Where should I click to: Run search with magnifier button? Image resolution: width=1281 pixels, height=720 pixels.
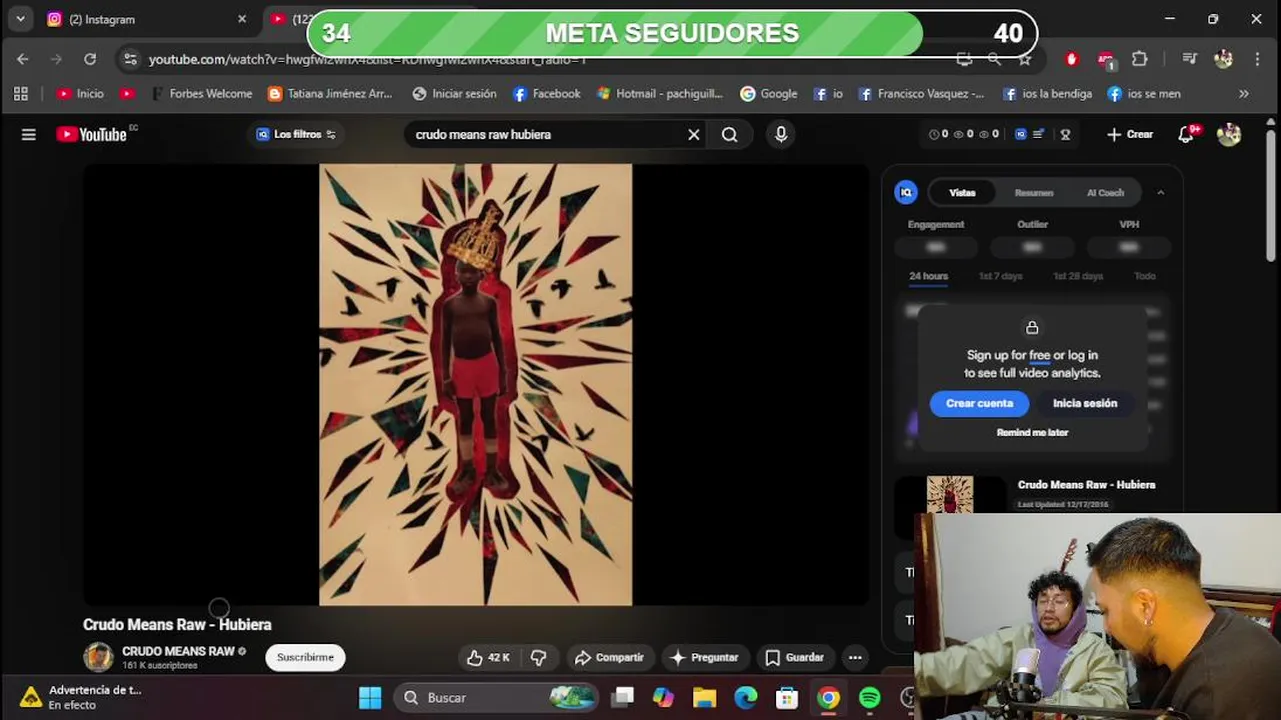pos(730,134)
